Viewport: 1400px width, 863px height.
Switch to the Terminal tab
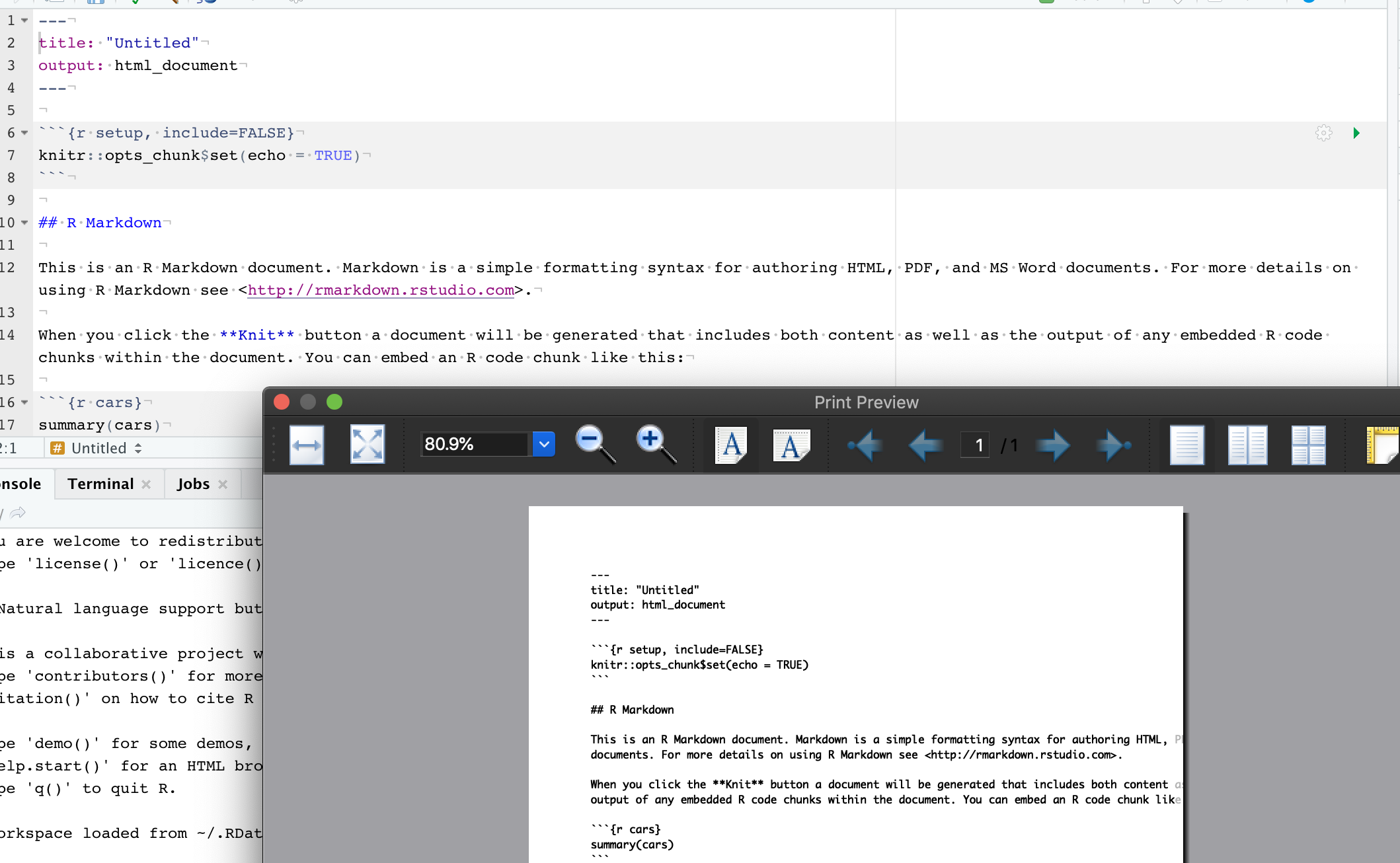pyautogui.click(x=100, y=484)
